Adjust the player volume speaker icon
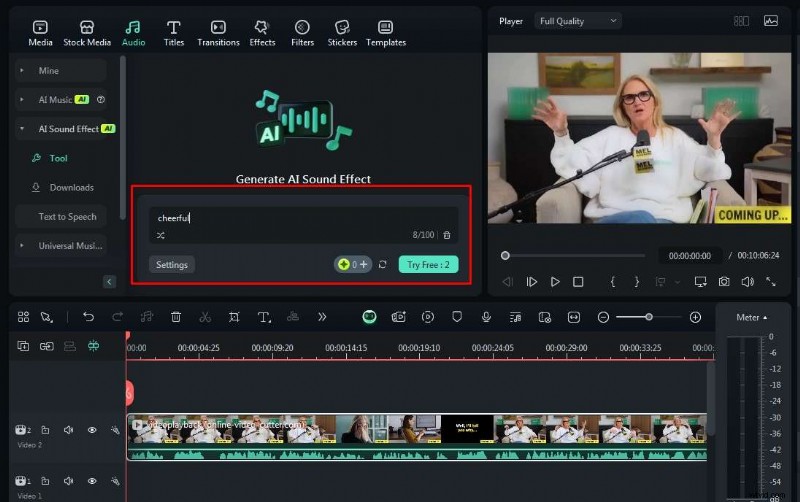 [747, 282]
